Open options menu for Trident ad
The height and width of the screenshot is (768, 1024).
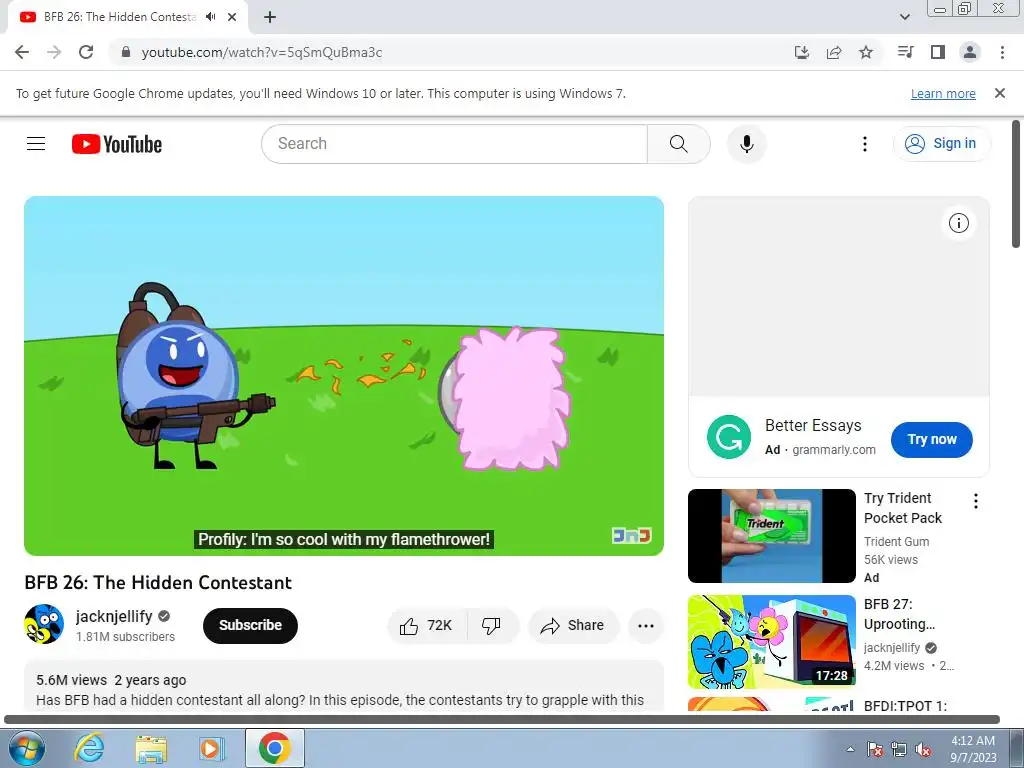(975, 501)
